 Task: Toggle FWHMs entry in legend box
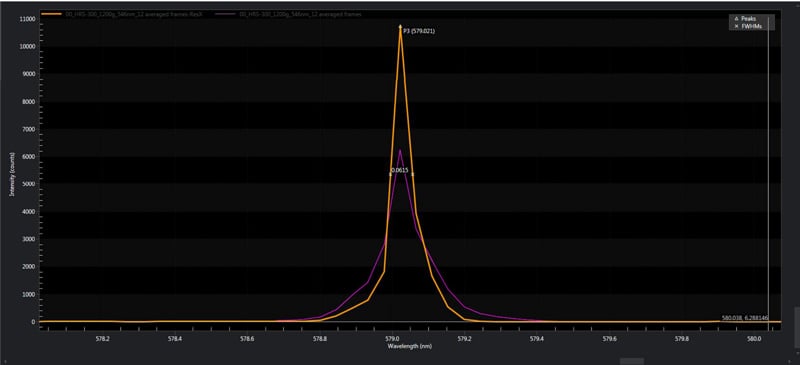pyautogui.click(x=748, y=26)
